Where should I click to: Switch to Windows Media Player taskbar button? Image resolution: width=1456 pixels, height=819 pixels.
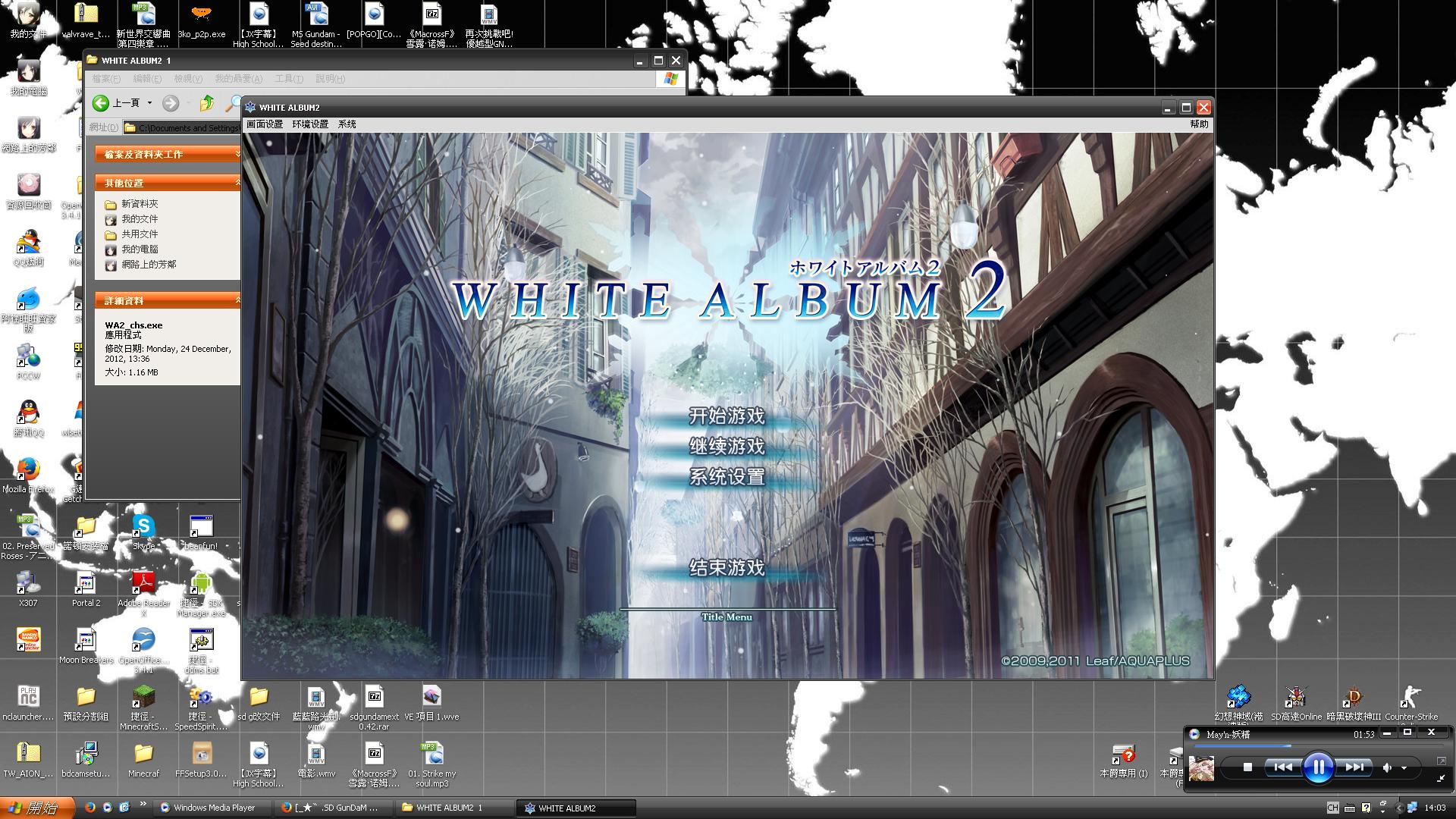tap(212, 808)
